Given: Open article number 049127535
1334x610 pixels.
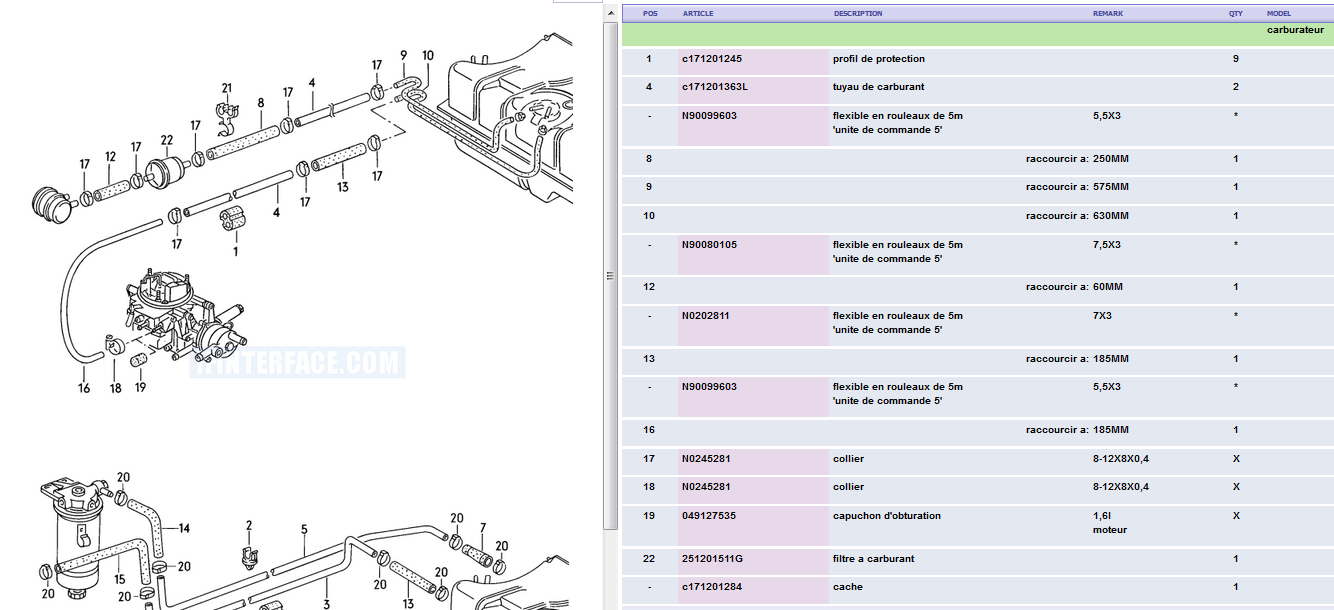Looking at the screenshot, I should [x=708, y=516].
